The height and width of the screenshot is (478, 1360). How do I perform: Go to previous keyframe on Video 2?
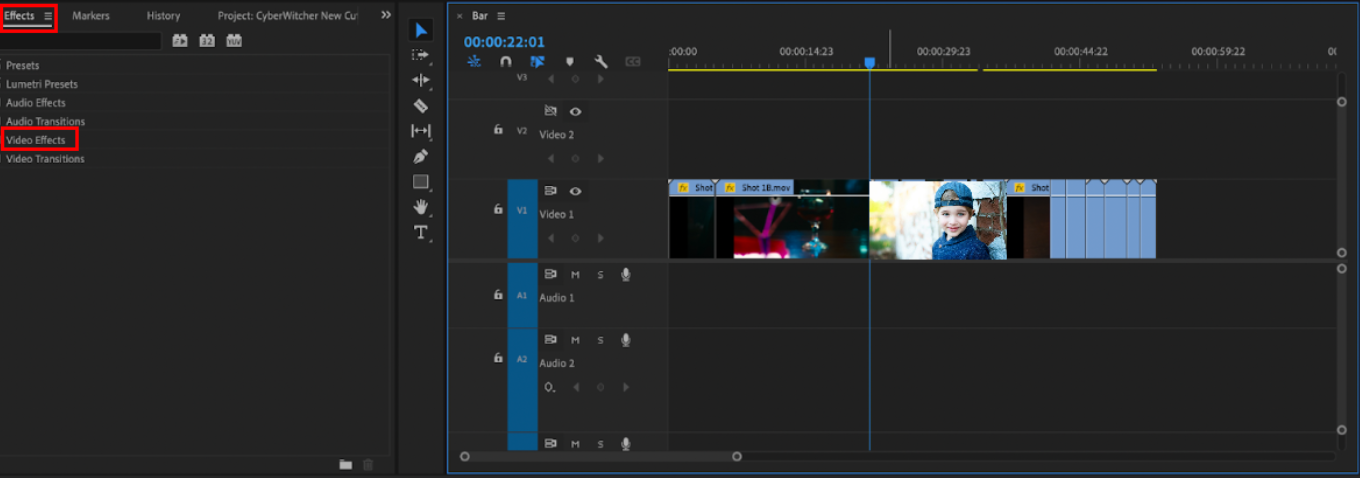[x=550, y=158]
